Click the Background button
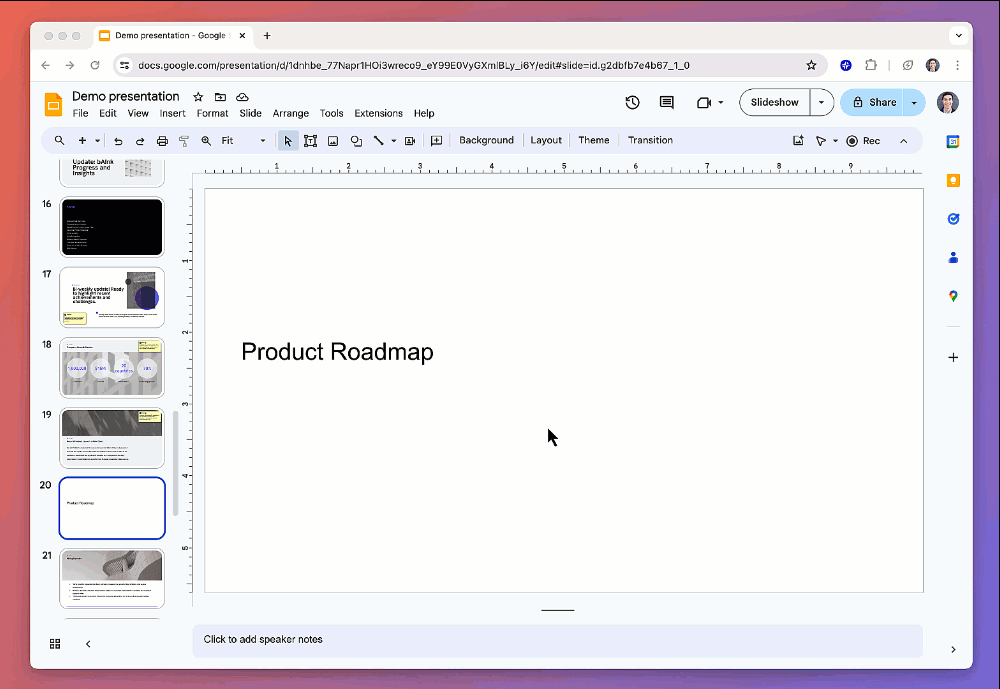This screenshot has height=689, width=1000. pyautogui.click(x=486, y=140)
